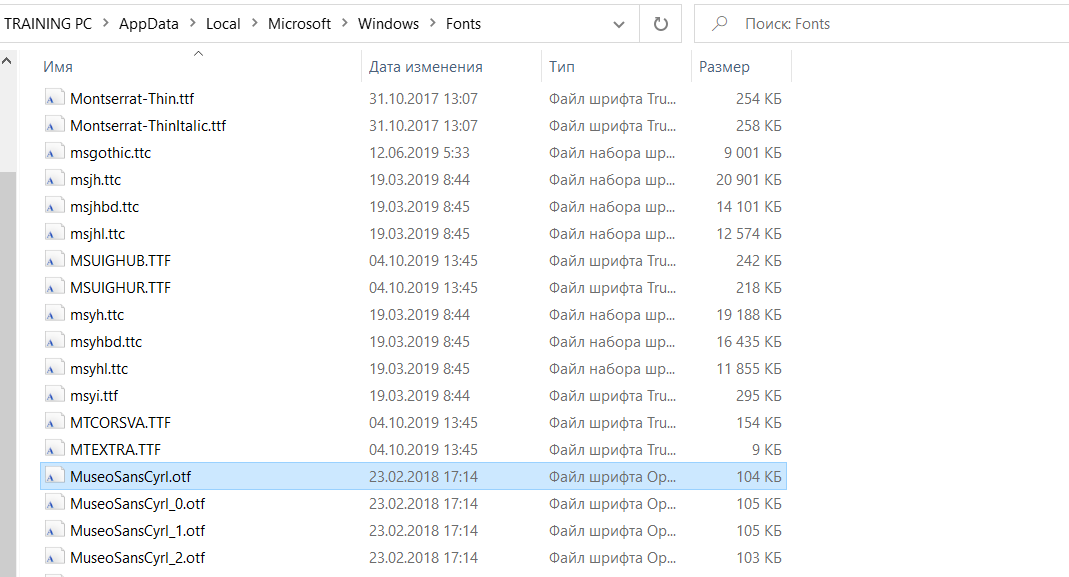Navigate to AppData breadcrumb folder
Image resolution: width=1069 pixels, height=577 pixels.
point(149,24)
